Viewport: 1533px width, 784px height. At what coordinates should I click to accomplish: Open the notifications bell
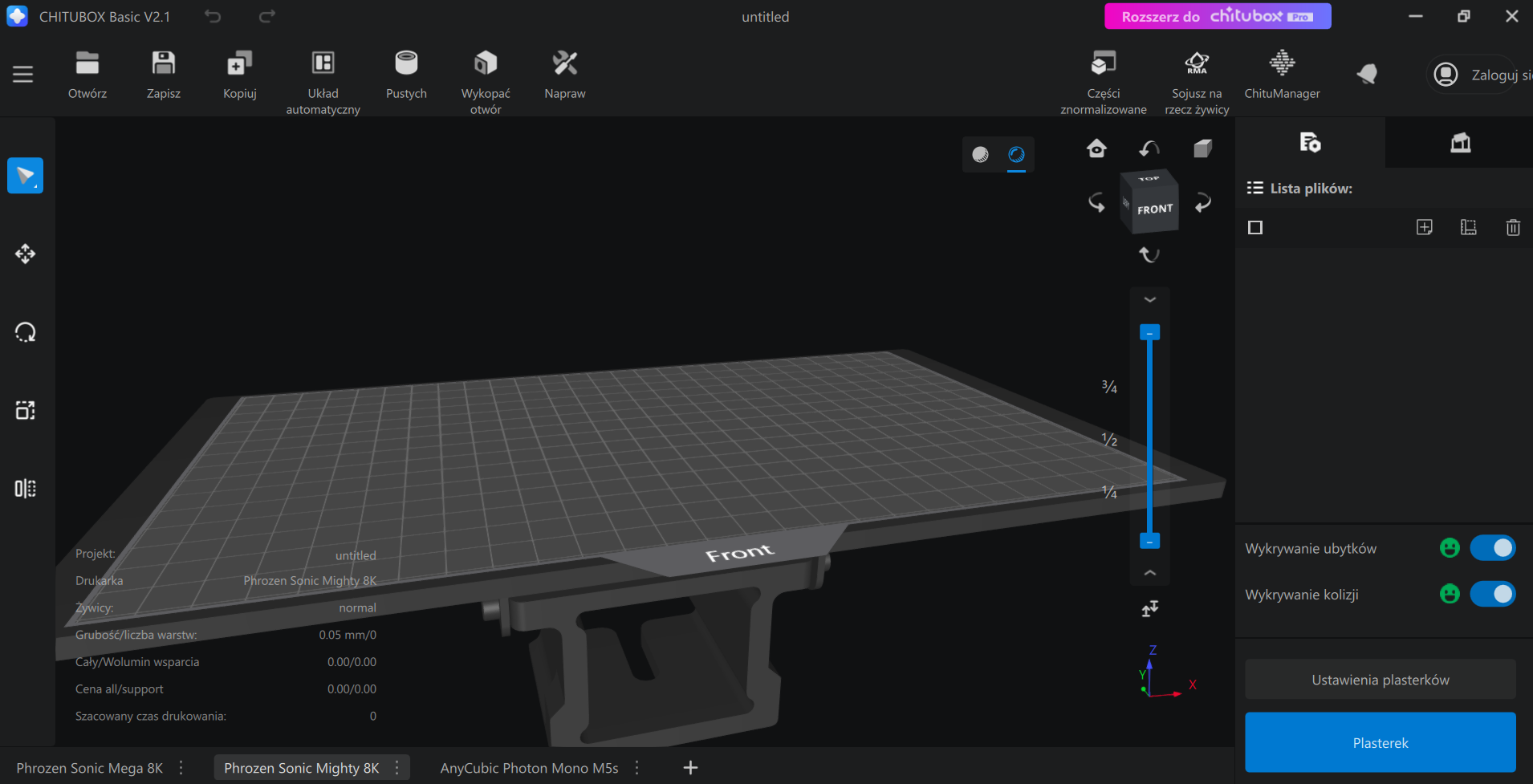pos(1367,75)
